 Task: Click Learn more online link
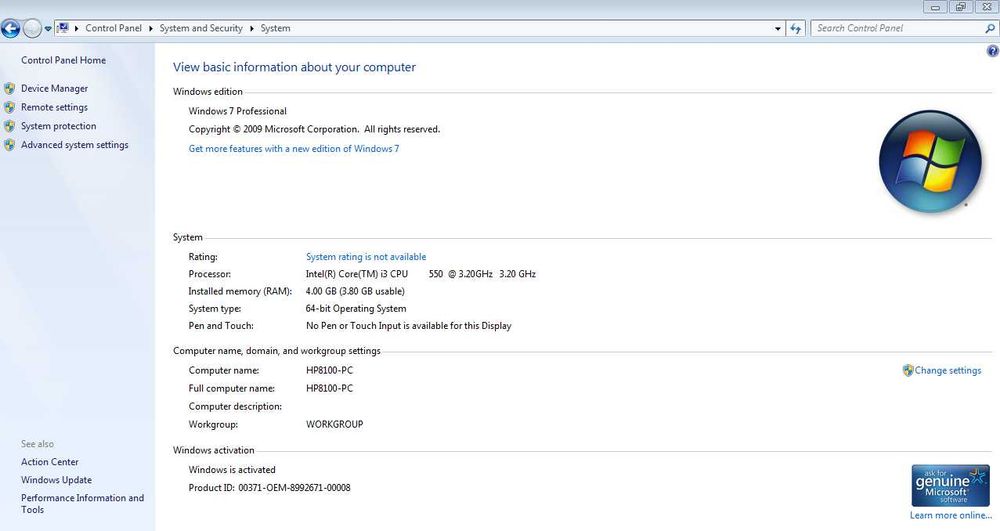951,515
